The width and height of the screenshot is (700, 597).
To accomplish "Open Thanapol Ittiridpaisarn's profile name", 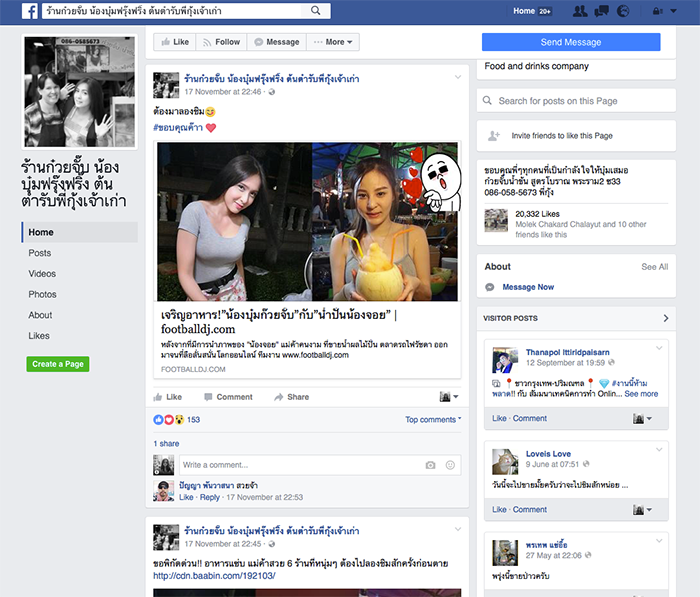I will (x=567, y=352).
